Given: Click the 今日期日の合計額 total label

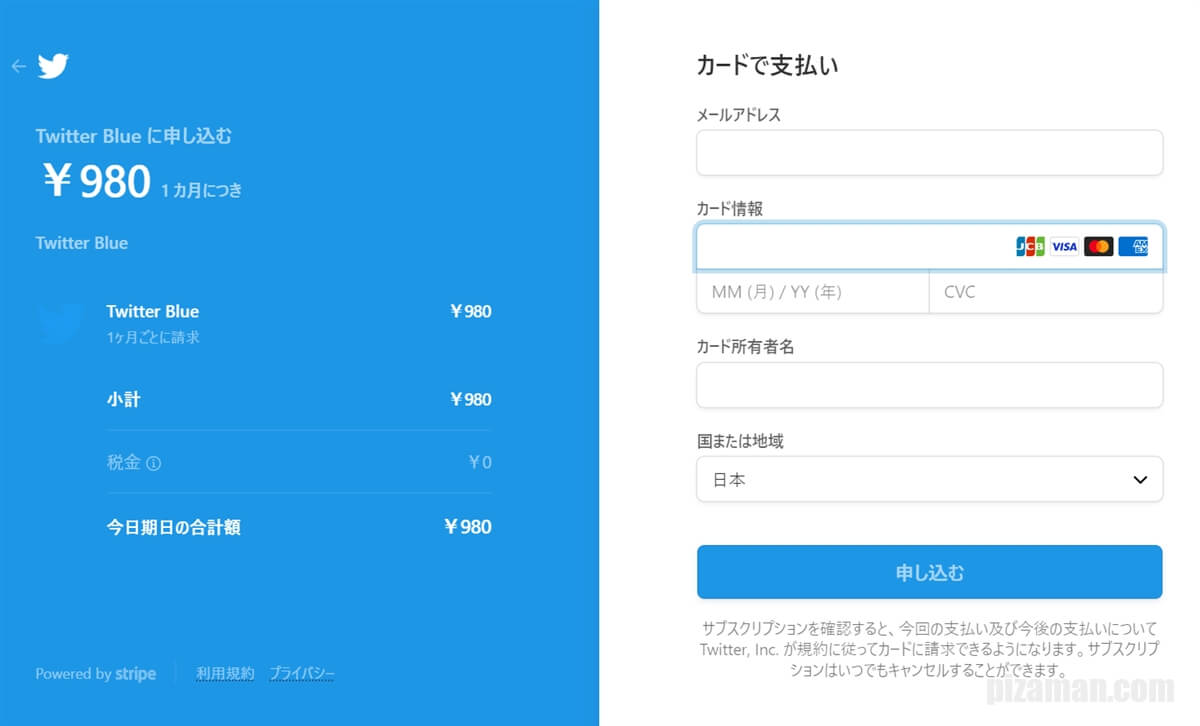Looking at the screenshot, I should [x=174, y=527].
